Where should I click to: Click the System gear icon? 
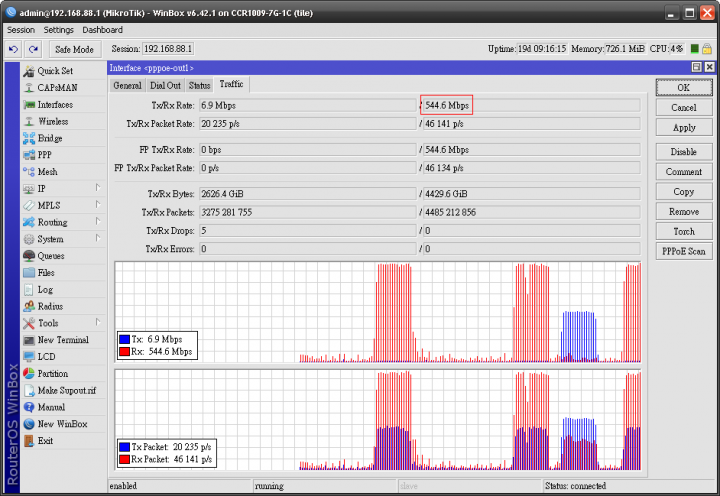coord(29,239)
